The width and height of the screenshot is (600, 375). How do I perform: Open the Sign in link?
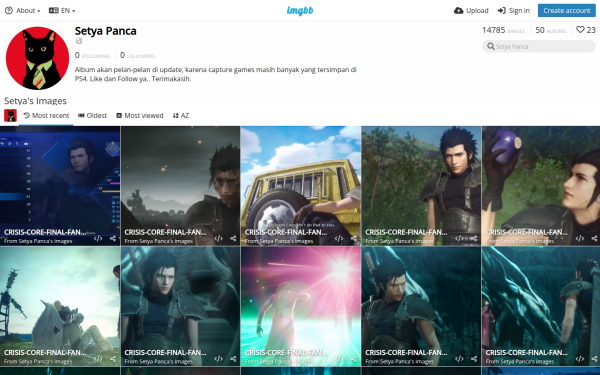click(x=514, y=11)
